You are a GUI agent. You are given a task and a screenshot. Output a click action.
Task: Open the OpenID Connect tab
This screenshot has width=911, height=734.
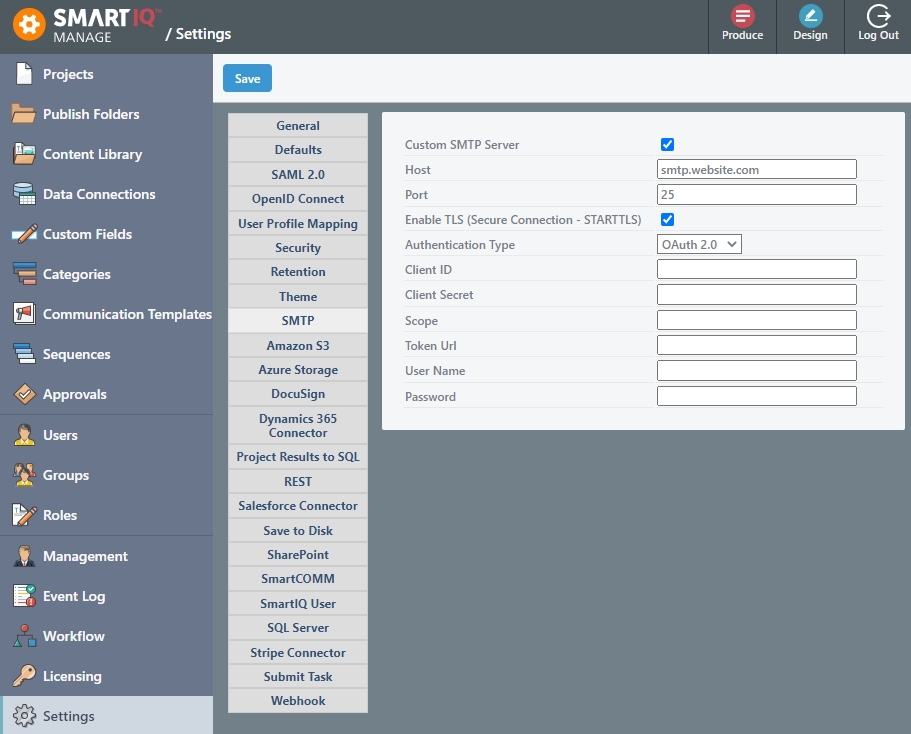(x=298, y=199)
